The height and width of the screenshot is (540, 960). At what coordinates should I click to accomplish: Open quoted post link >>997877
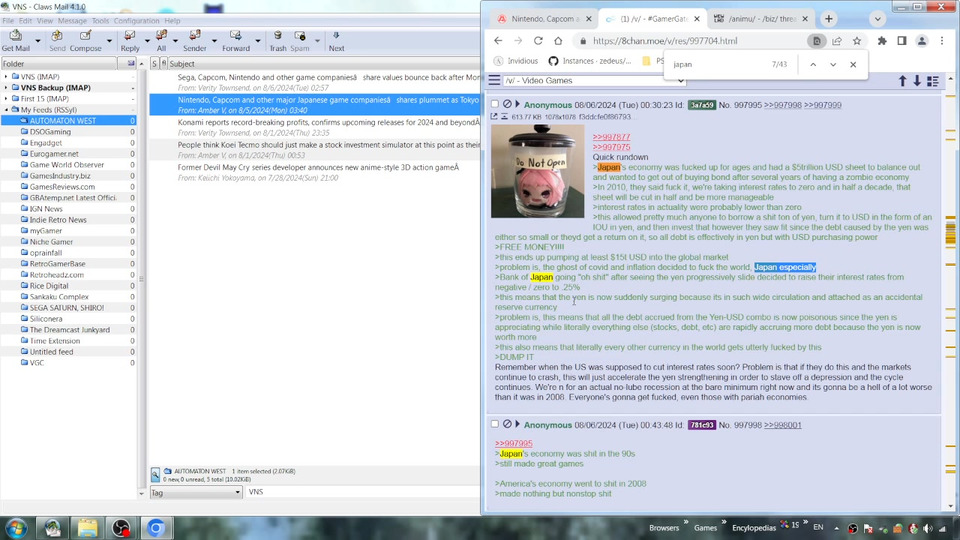click(x=611, y=137)
